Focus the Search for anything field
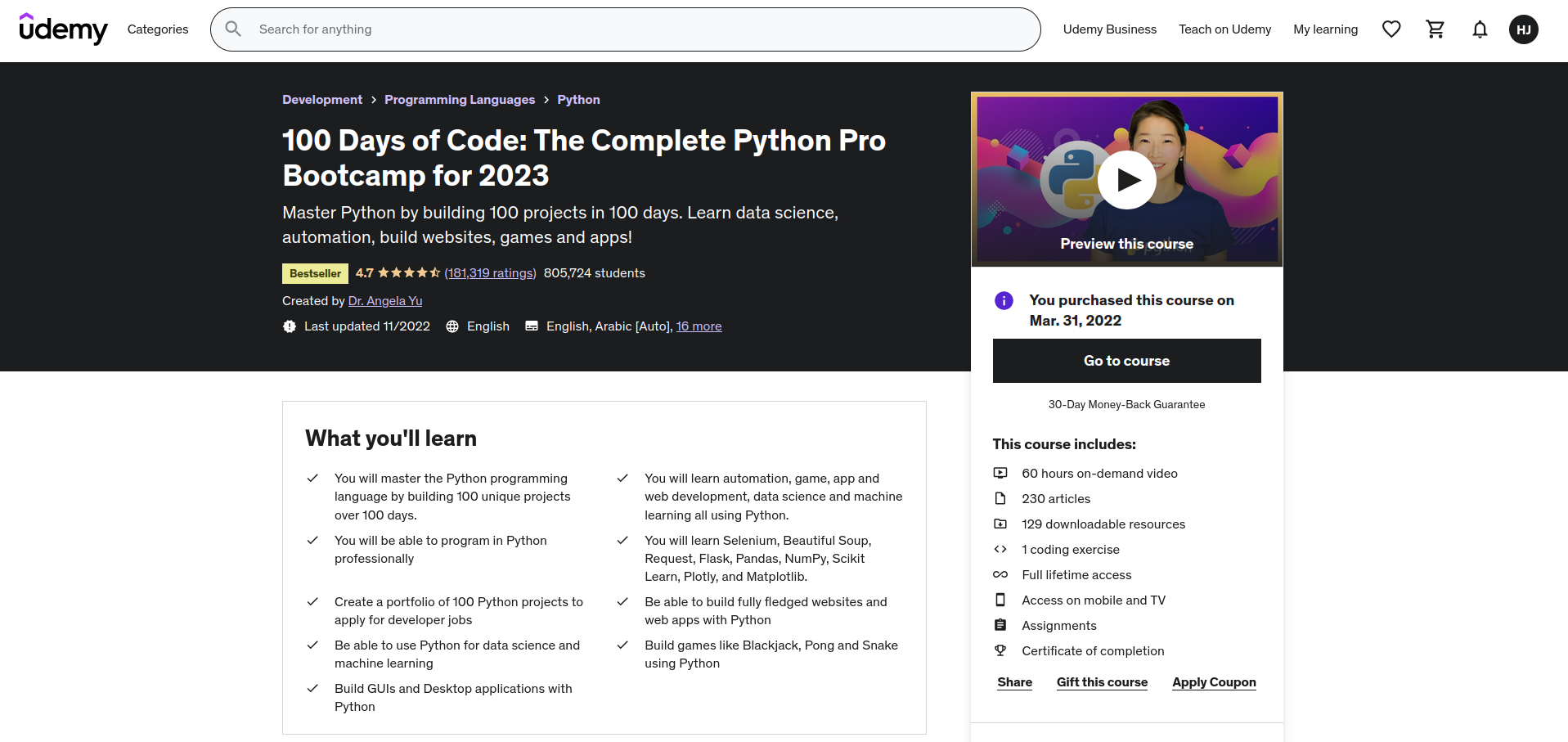The height and width of the screenshot is (742, 1568). (x=626, y=29)
